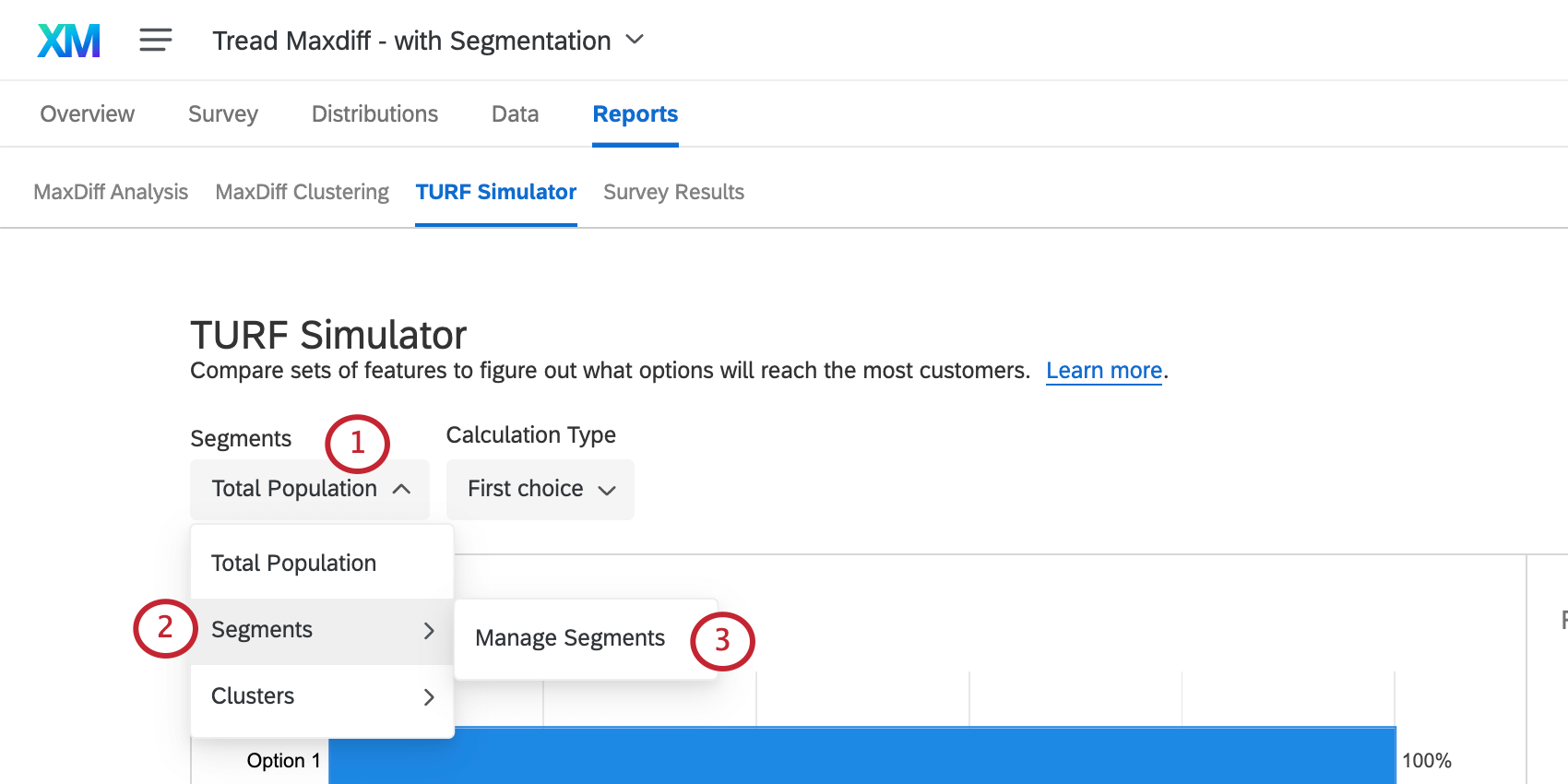Open the First choice calculation type dropdown
This screenshot has height=784, width=1568.
click(540, 489)
